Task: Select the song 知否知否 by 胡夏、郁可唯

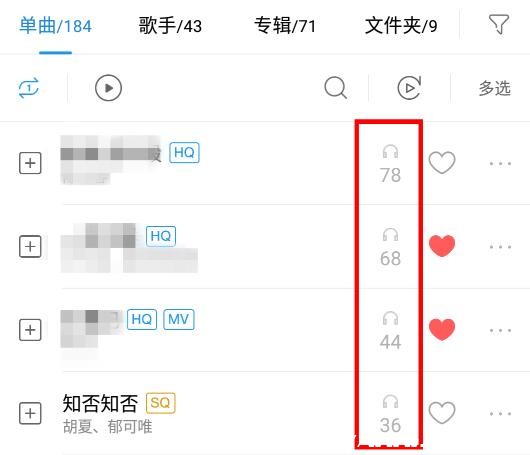Action: point(203,413)
